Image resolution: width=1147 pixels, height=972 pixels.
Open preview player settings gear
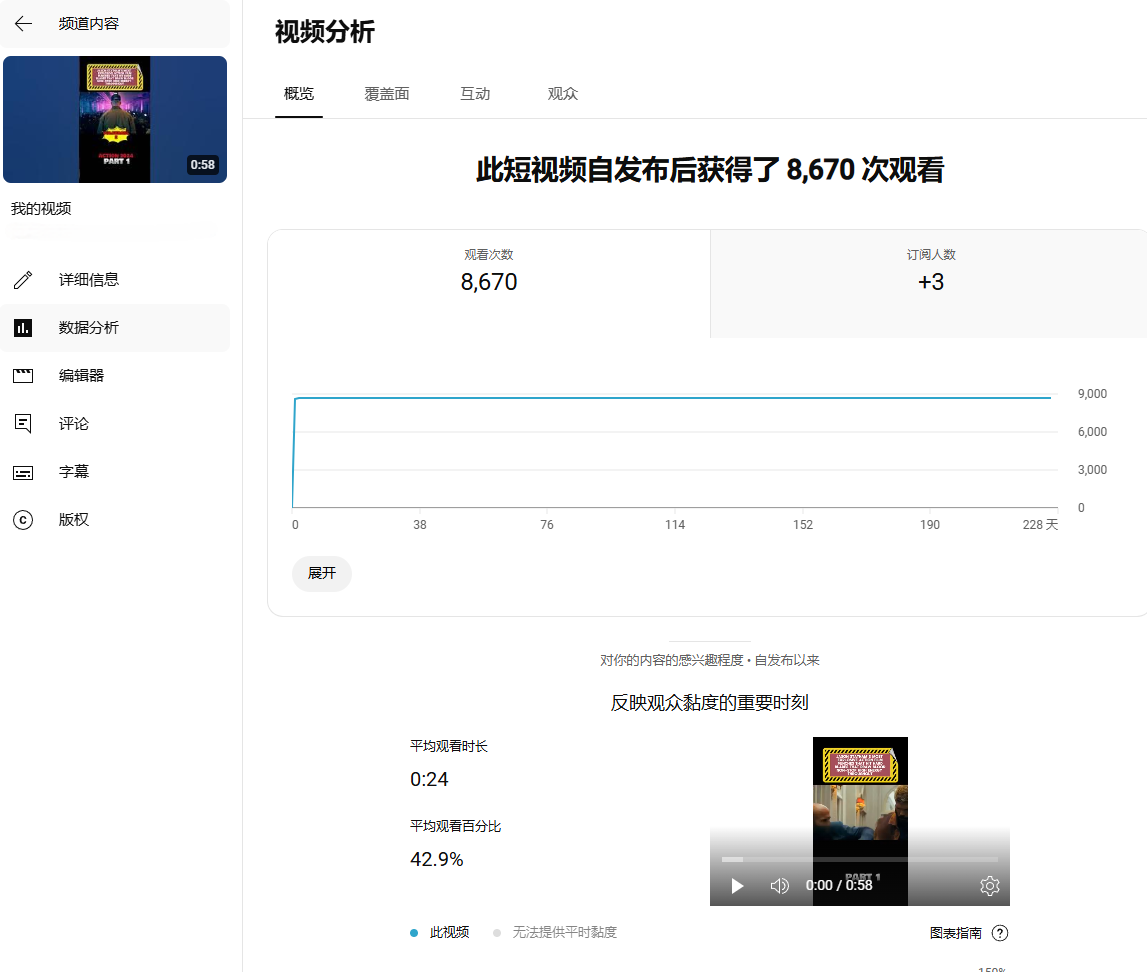989,886
